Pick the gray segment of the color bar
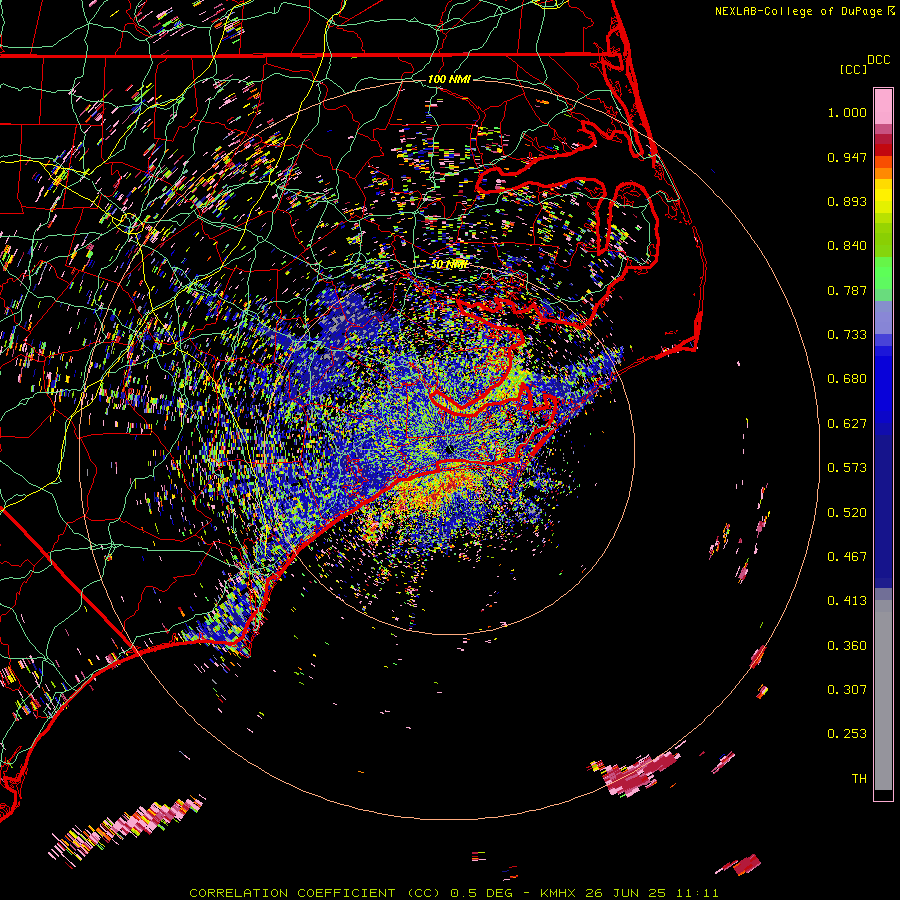Image resolution: width=900 pixels, height=900 pixels. click(883, 695)
